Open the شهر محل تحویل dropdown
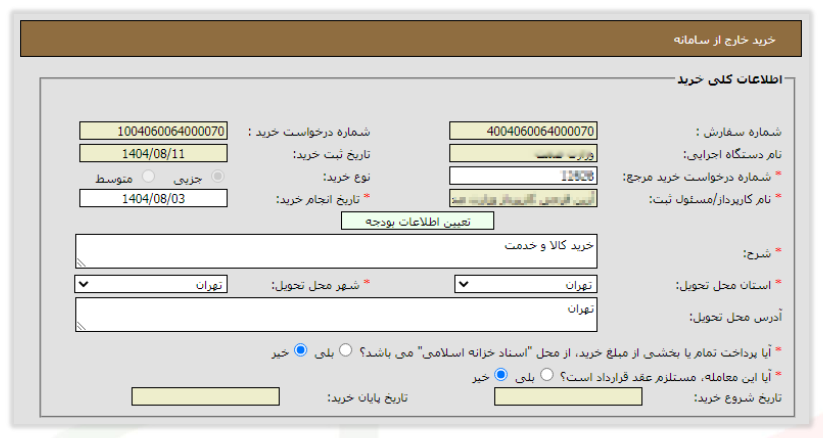823x438 pixels. 151,285
